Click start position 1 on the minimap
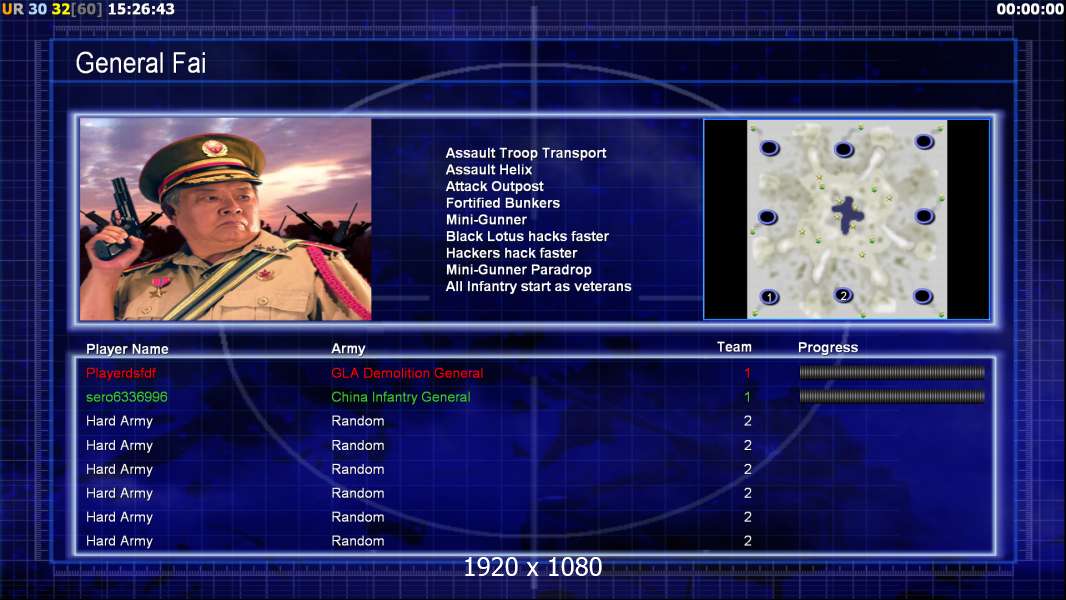Image resolution: width=1066 pixels, height=600 pixels. coord(769,297)
